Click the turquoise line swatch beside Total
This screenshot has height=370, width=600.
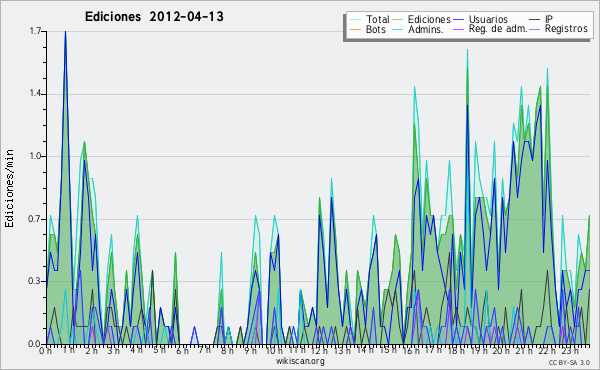tap(356, 20)
